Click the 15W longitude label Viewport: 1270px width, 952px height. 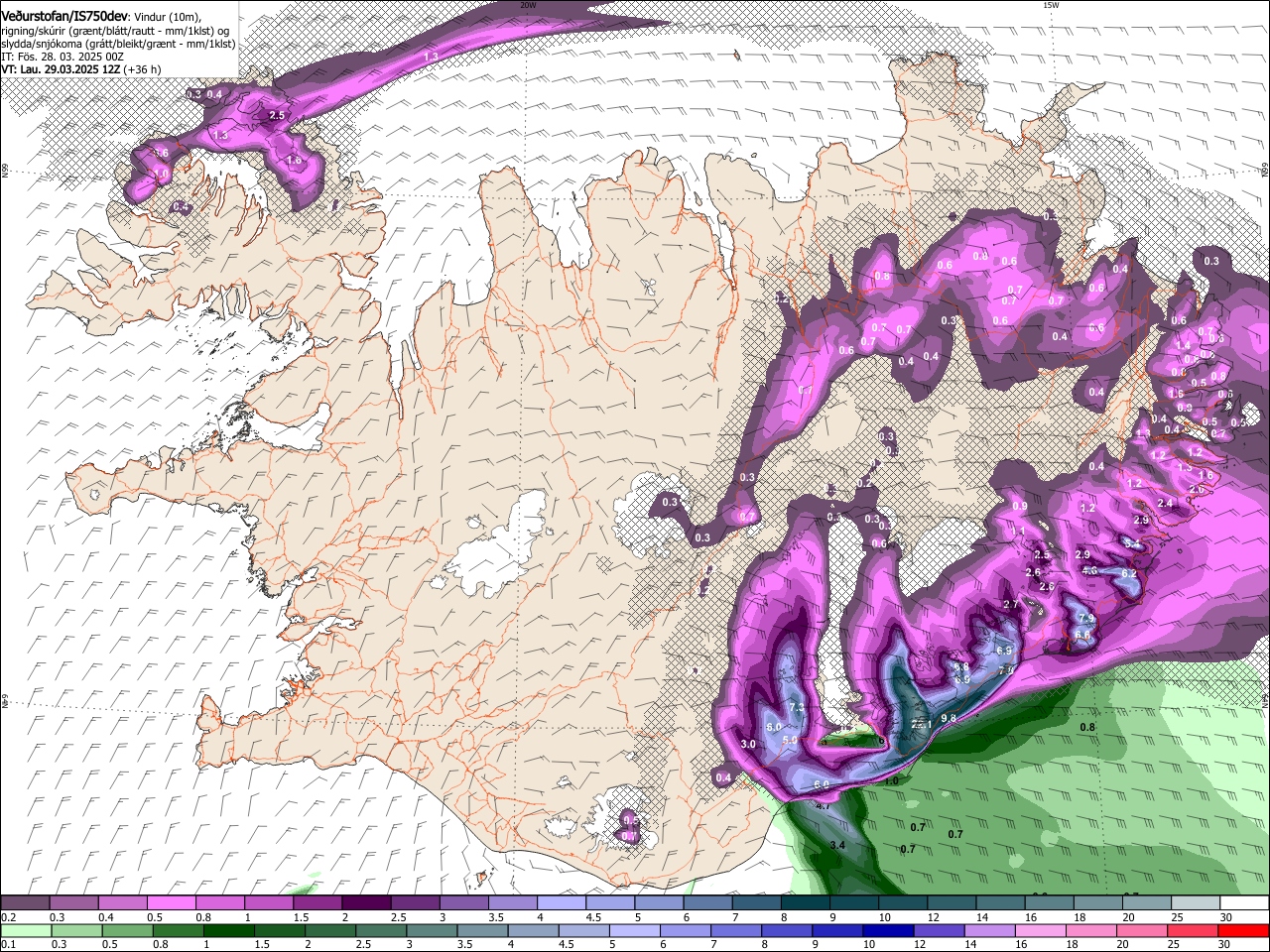click(x=1051, y=5)
